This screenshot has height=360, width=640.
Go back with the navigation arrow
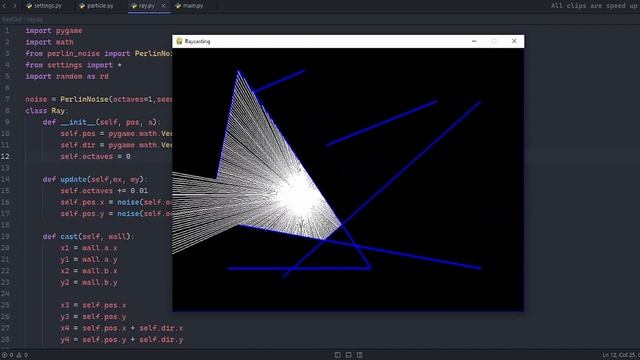tap(4, 6)
